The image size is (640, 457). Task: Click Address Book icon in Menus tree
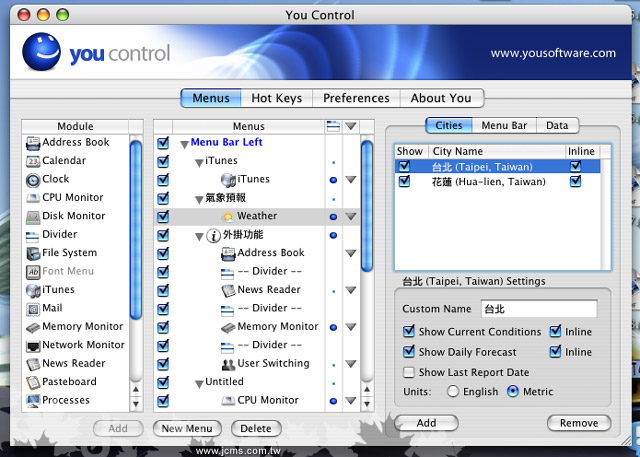pyautogui.click(x=228, y=253)
